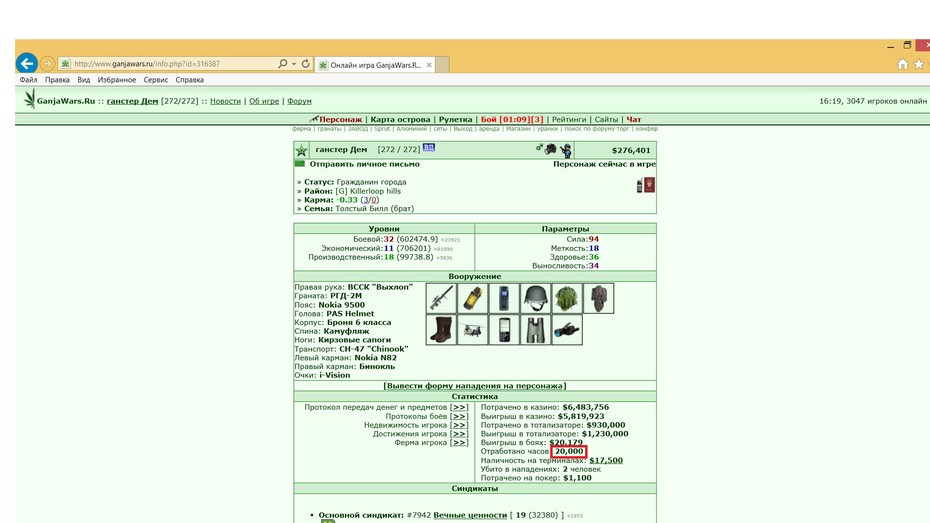Open the Рейтинги page
This screenshot has height=523, width=930.
[x=569, y=119]
